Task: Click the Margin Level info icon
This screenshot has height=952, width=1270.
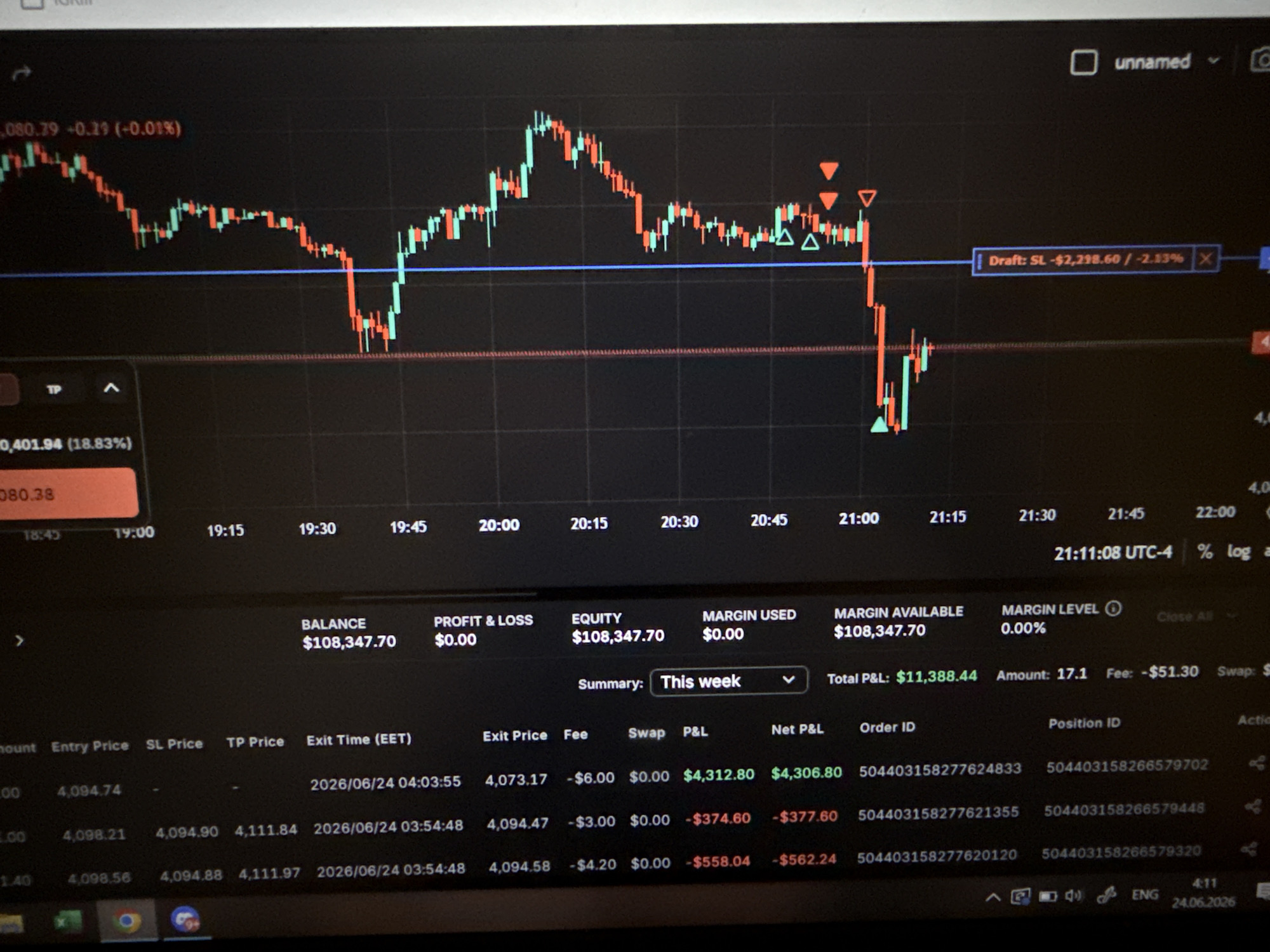Action: tap(1113, 609)
